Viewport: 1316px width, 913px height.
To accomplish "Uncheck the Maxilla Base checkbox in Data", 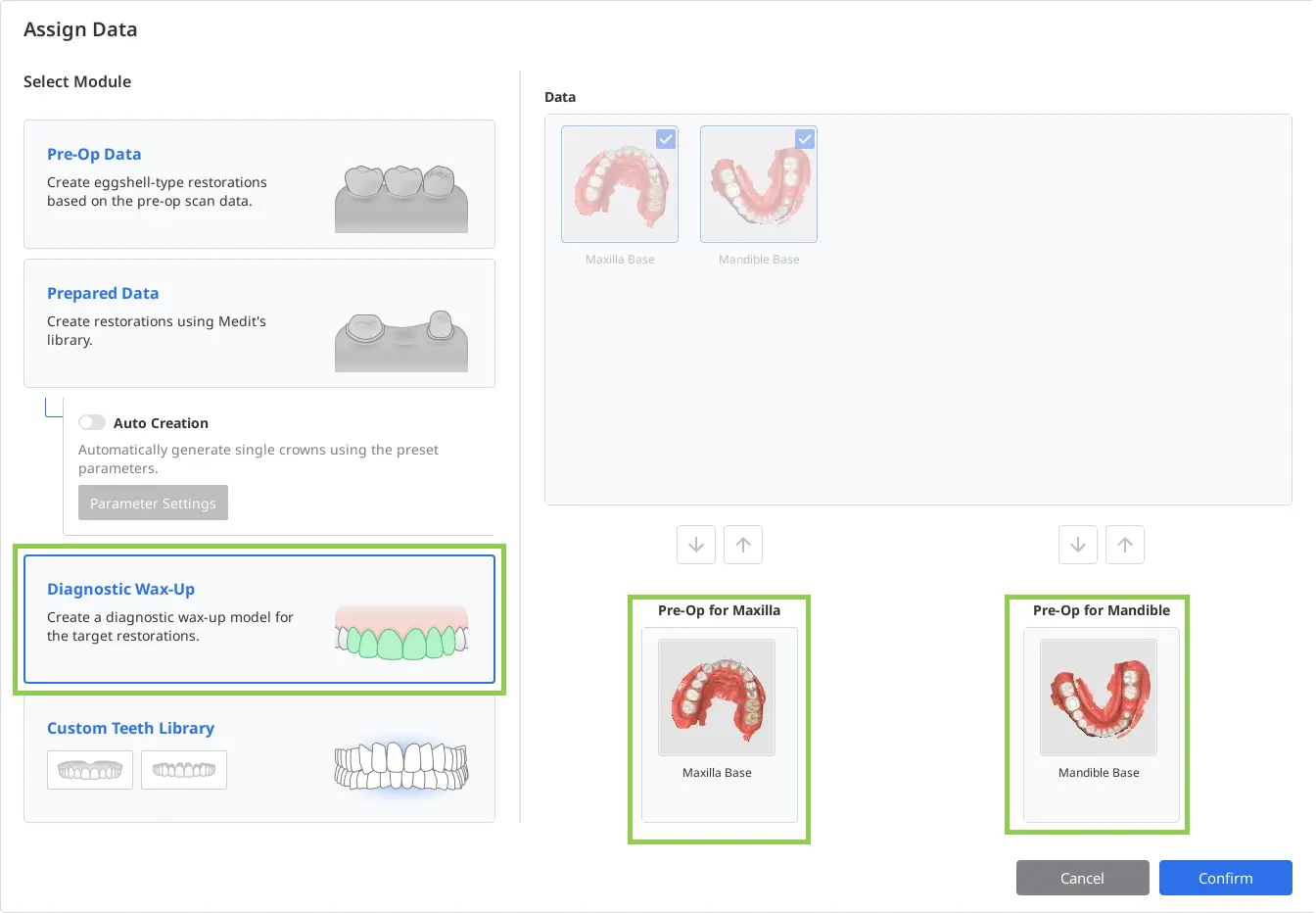I will (x=666, y=139).
